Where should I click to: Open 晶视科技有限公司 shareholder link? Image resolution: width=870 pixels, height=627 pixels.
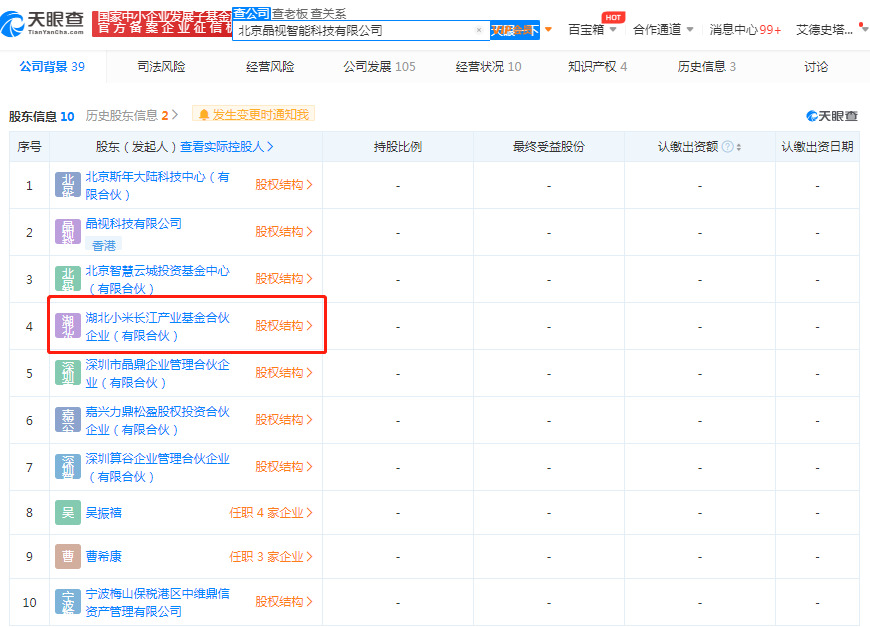(x=134, y=224)
